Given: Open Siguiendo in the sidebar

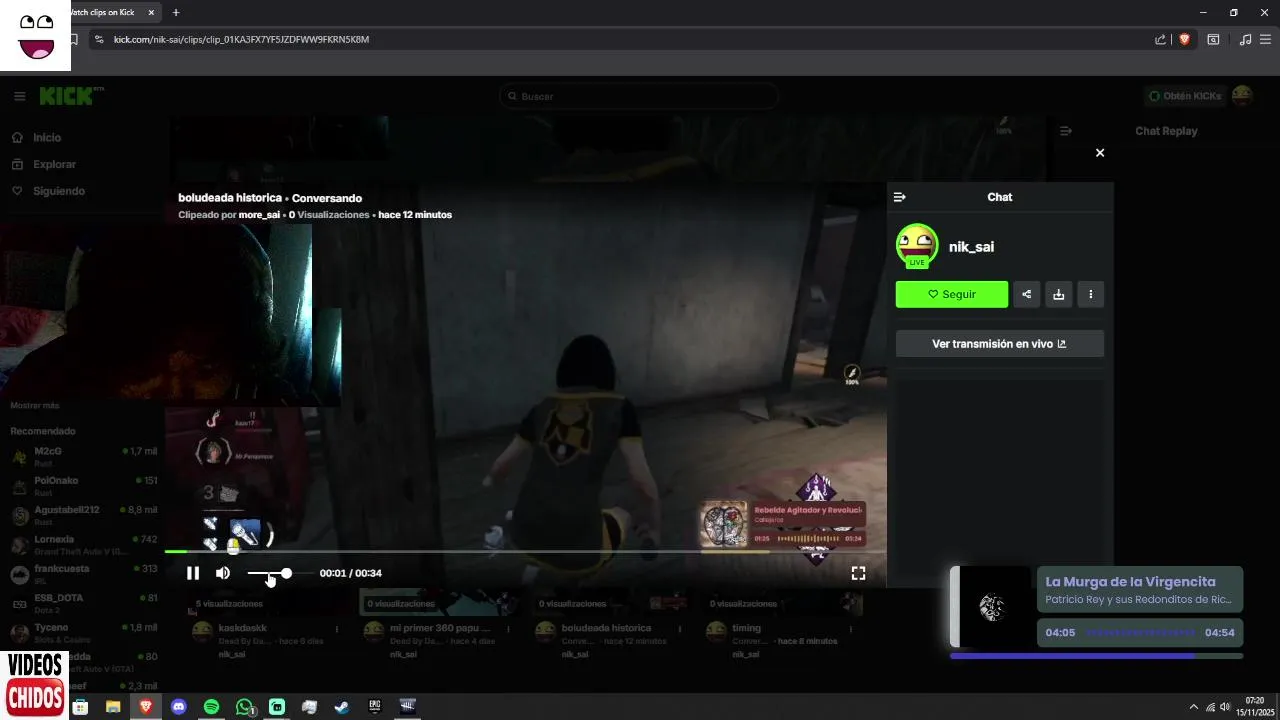Looking at the screenshot, I should pos(59,191).
